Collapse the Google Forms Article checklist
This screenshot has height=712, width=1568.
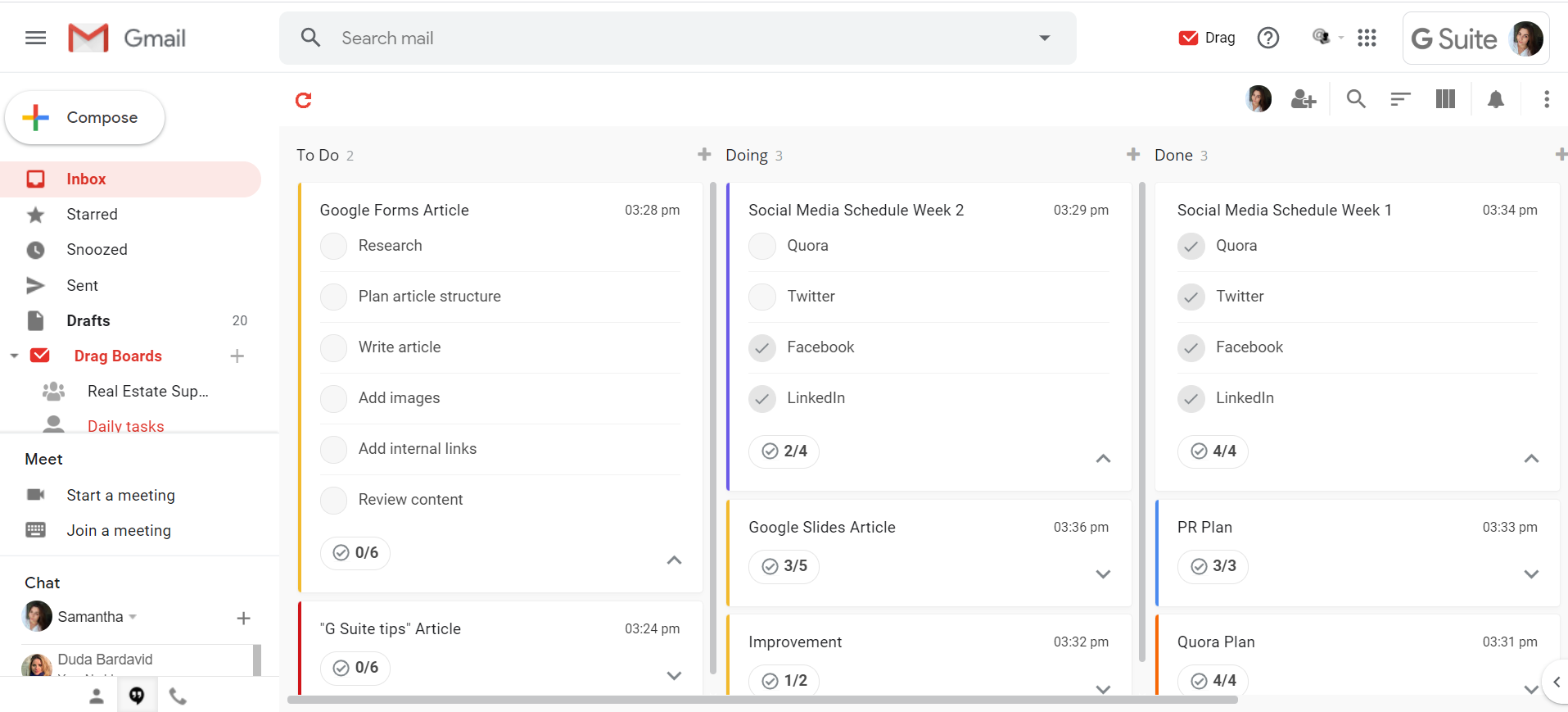(x=674, y=560)
